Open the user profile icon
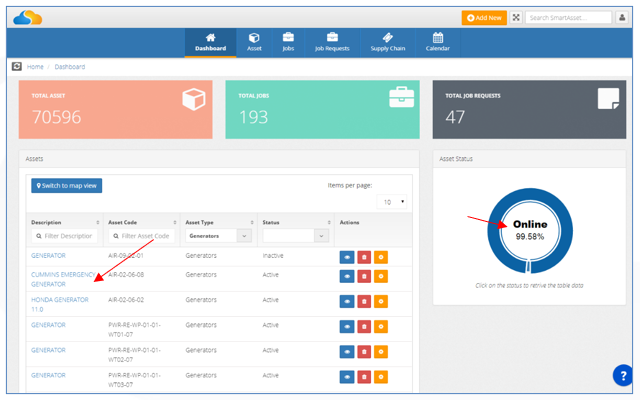 (x=622, y=18)
